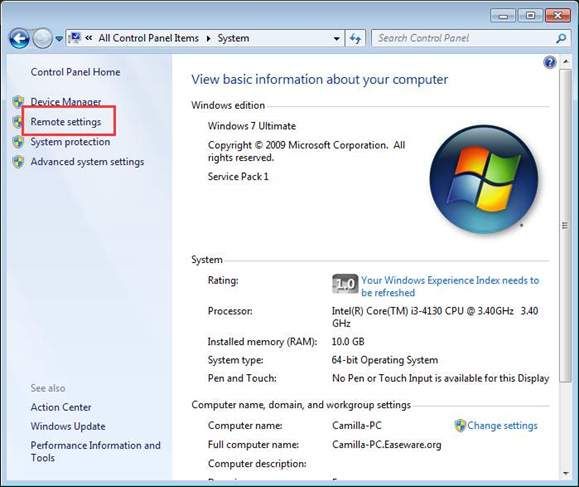Click the Service Pack 1 text

click(x=238, y=176)
